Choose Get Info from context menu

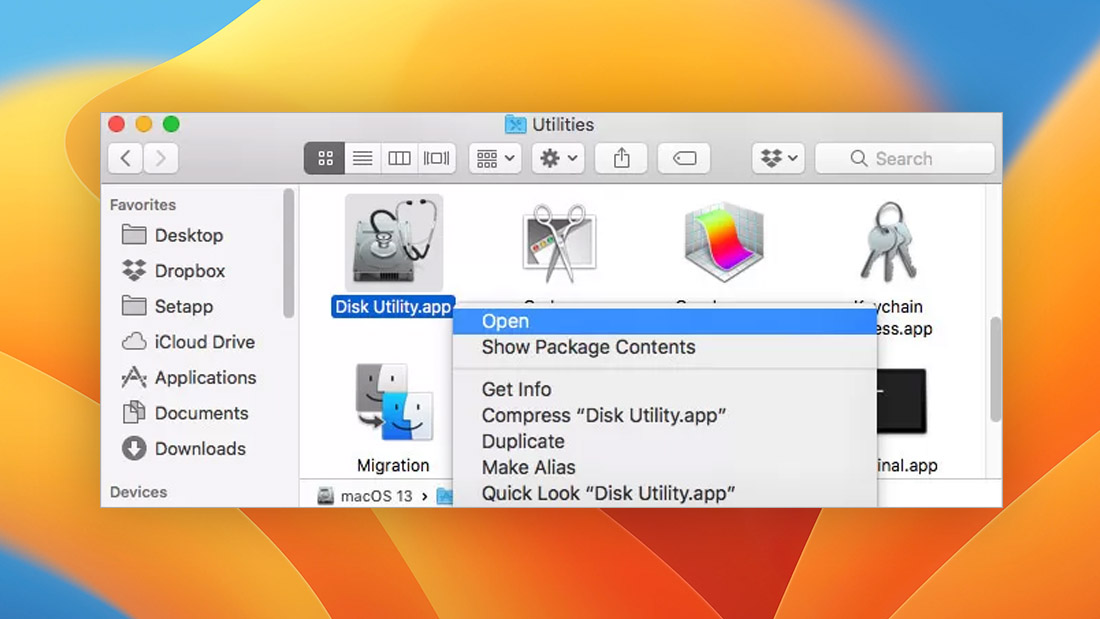[x=665, y=390]
